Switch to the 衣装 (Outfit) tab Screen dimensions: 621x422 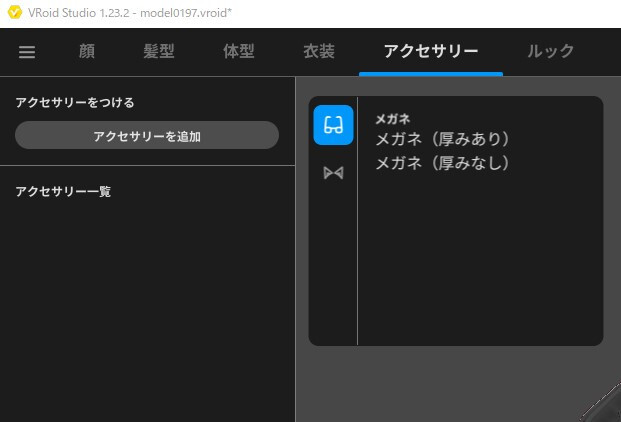(x=319, y=52)
